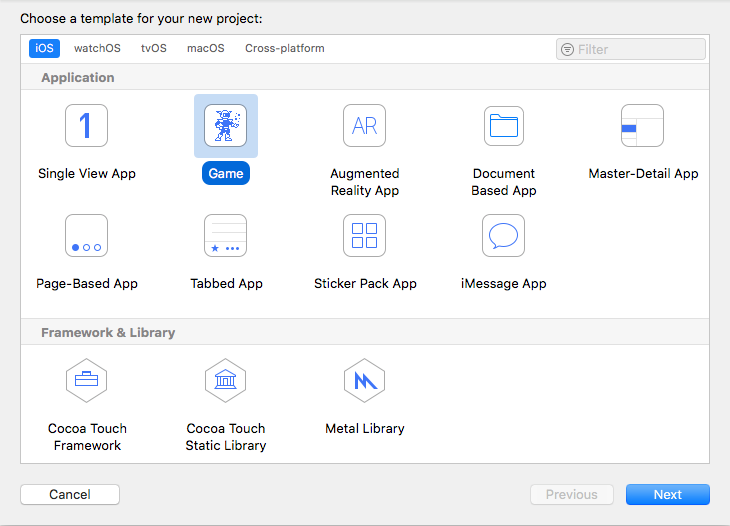Switch to the iOS platform tab
Viewport: 730px width, 526px height.
click(44, 48)
